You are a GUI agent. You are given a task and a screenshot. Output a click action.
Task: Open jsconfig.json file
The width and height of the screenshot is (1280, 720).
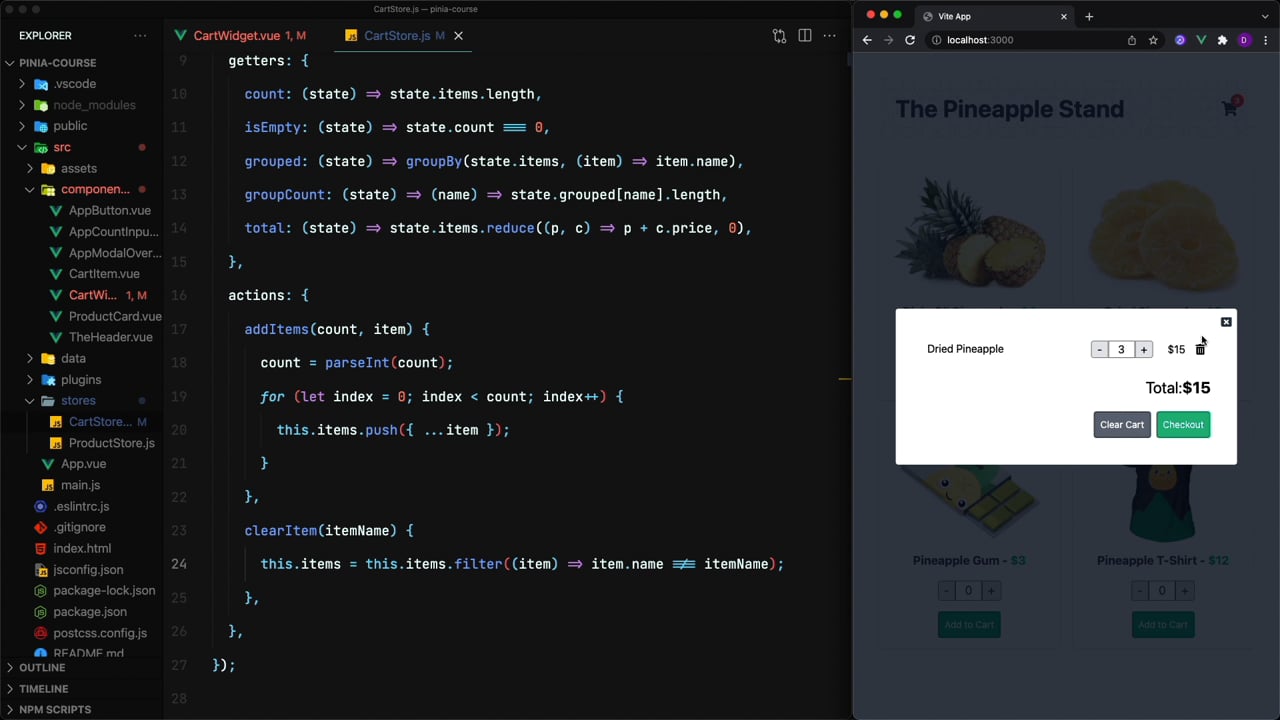88,569
